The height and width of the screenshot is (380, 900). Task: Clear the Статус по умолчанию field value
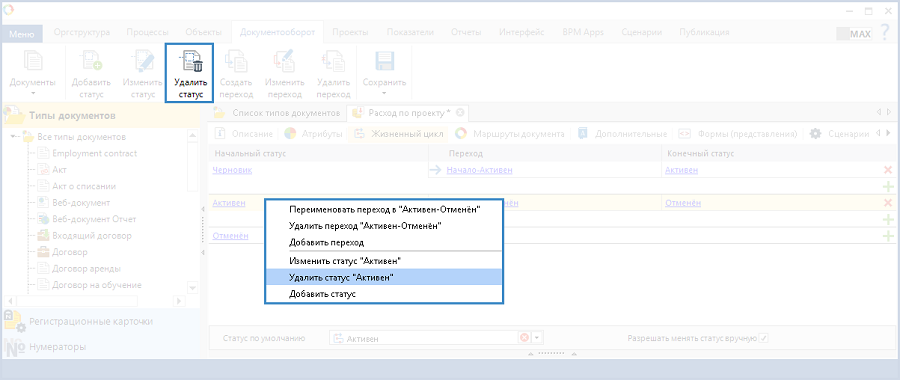[x=524, y=338]
